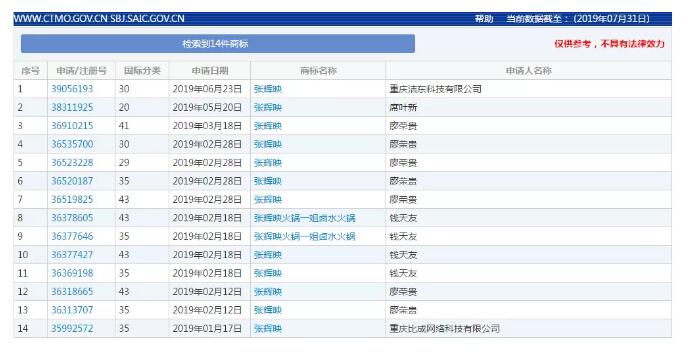
Task: Click the 商标名称 column header
Action: coord(318,71)
